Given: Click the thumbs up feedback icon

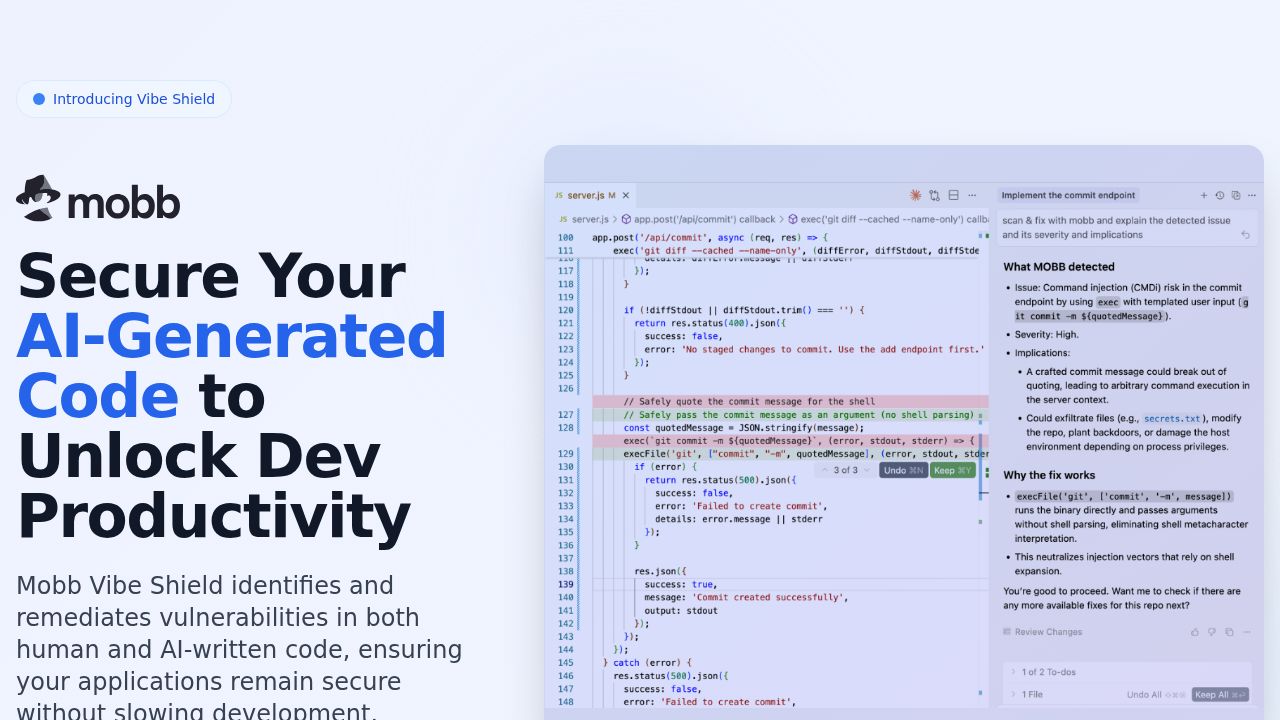Looking at the screenshot, I should 1195,632.
